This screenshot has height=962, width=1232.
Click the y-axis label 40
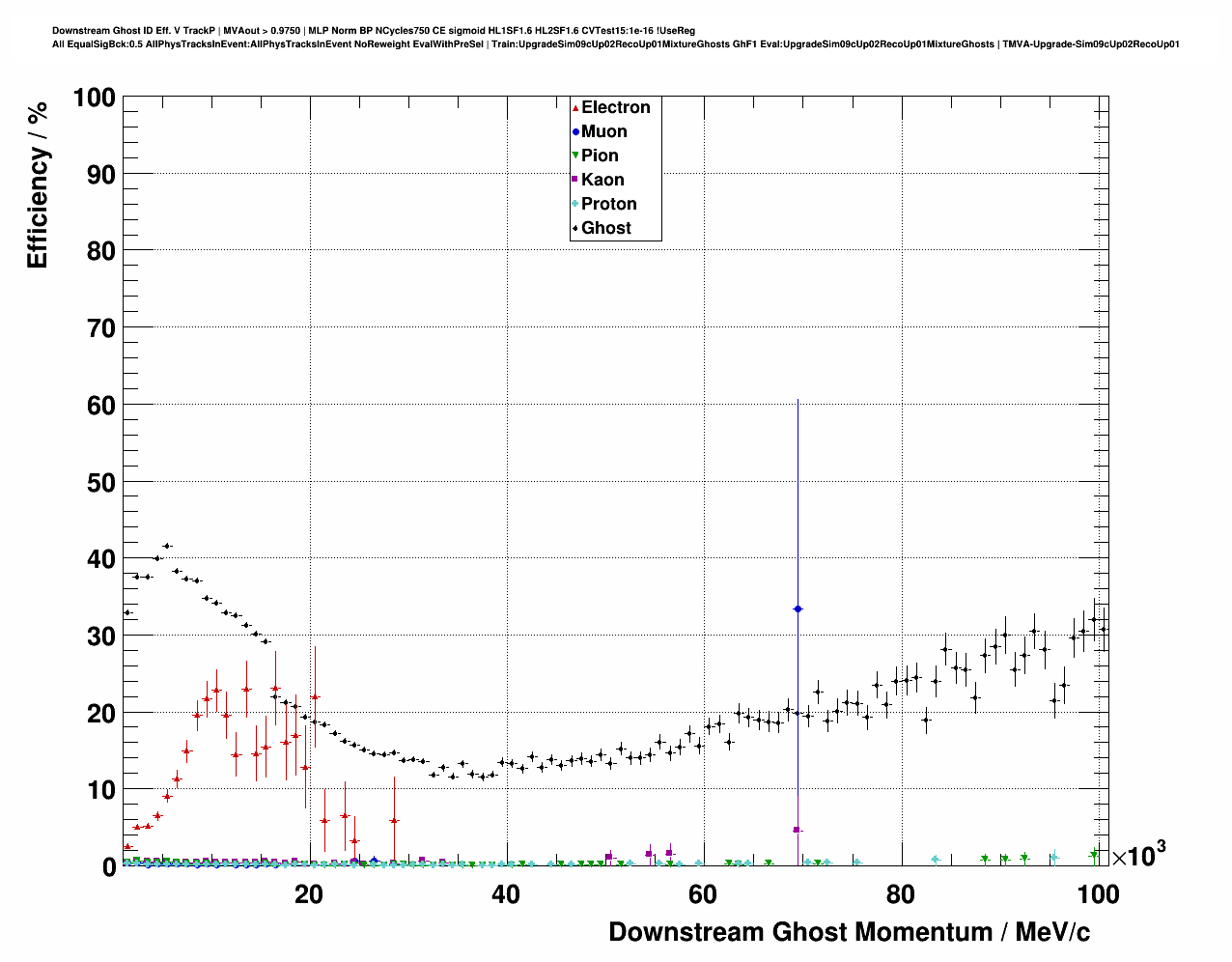coord(102,559)
